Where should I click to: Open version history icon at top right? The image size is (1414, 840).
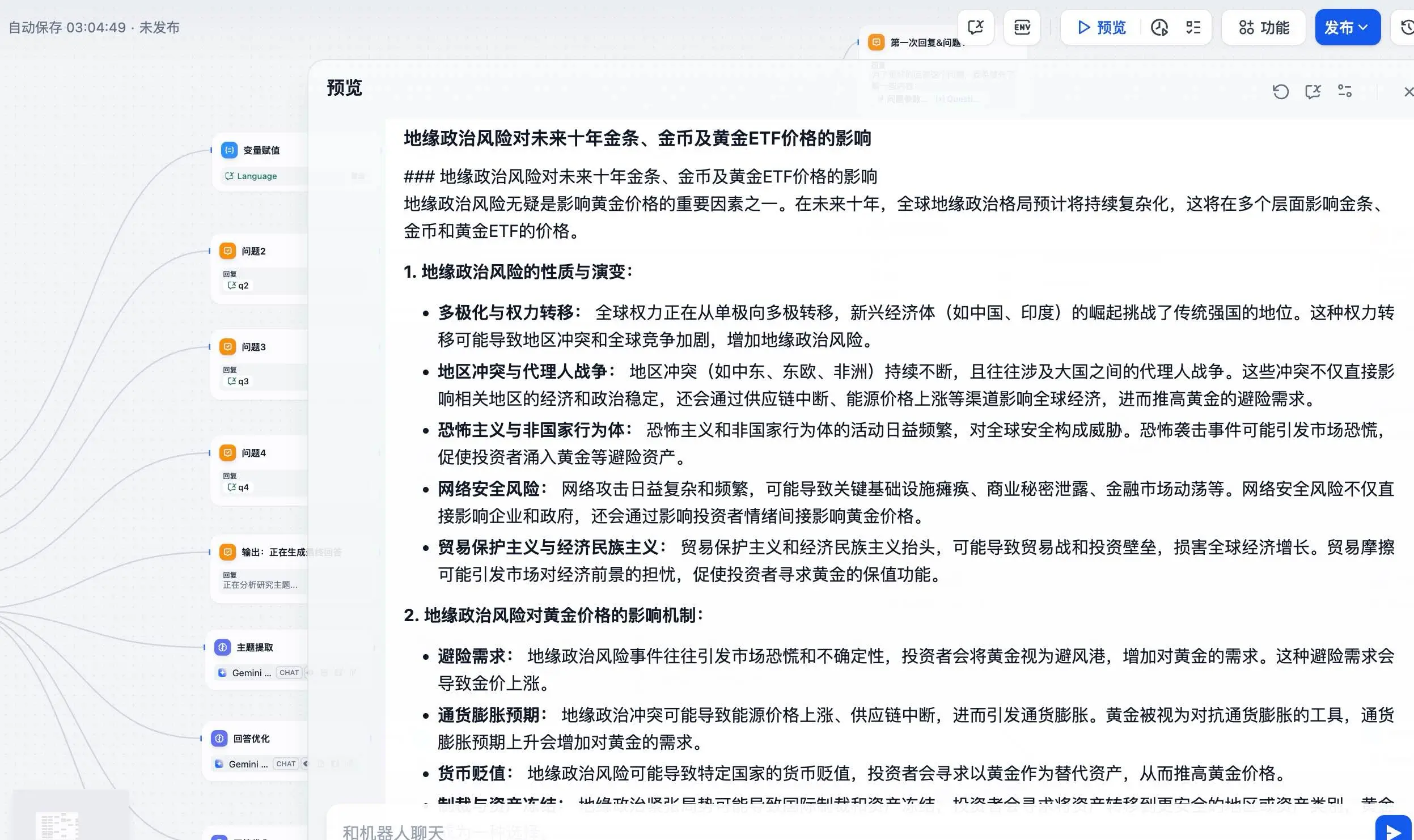pos(1406,27)
